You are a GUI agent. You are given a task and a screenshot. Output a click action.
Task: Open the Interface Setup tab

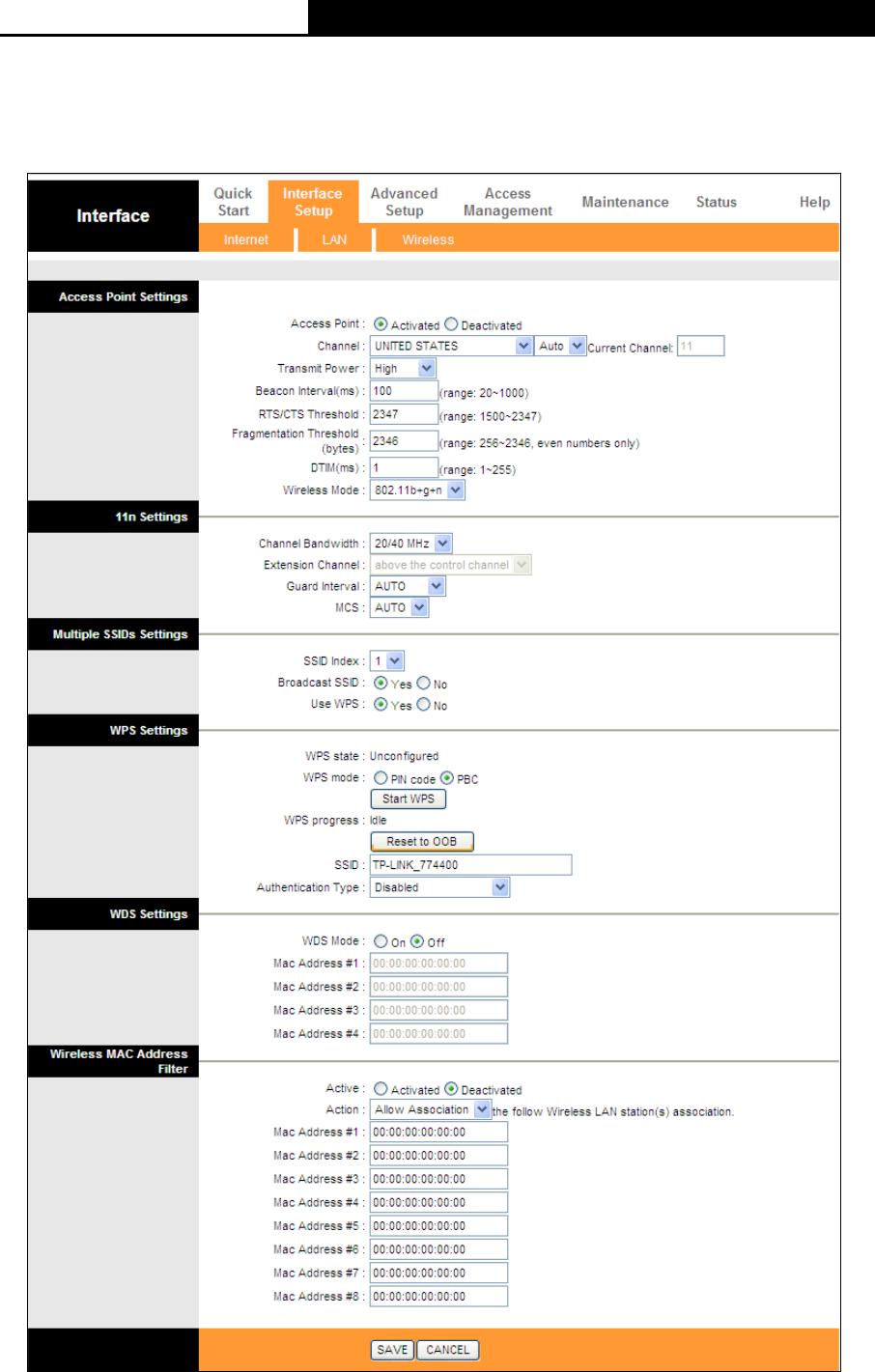pos(313,202)
